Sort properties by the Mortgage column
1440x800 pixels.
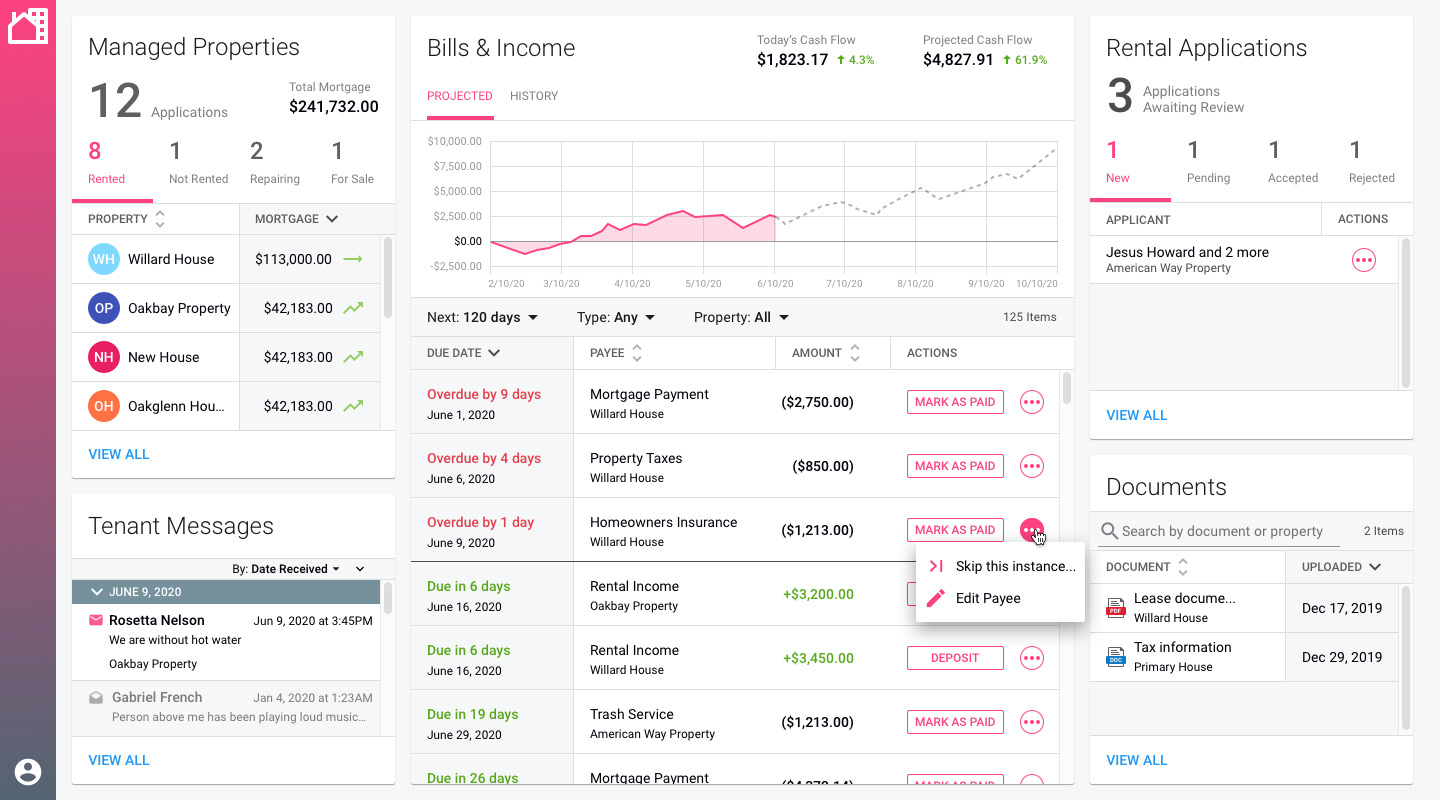296,219
